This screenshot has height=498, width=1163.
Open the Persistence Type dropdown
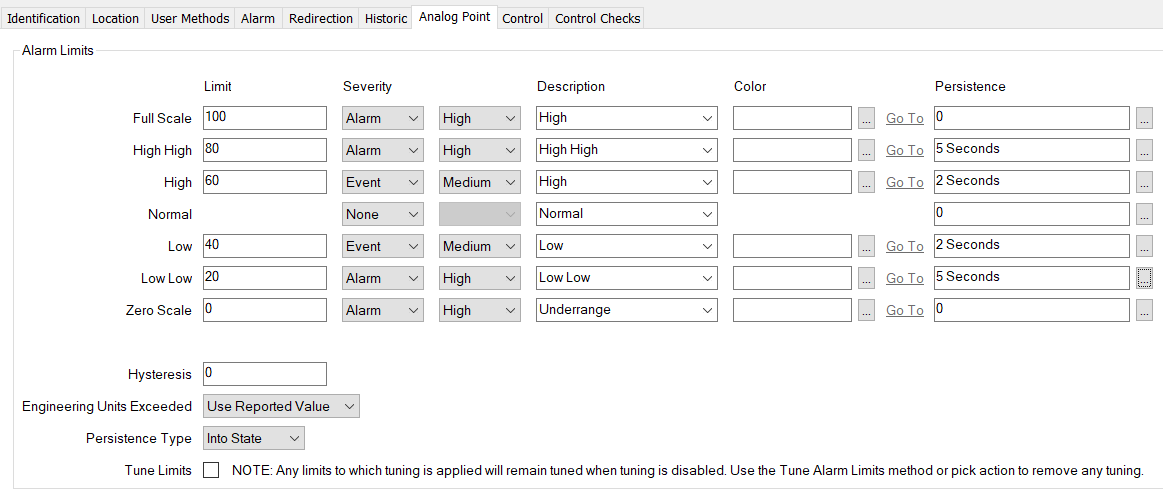pos(254,439)
